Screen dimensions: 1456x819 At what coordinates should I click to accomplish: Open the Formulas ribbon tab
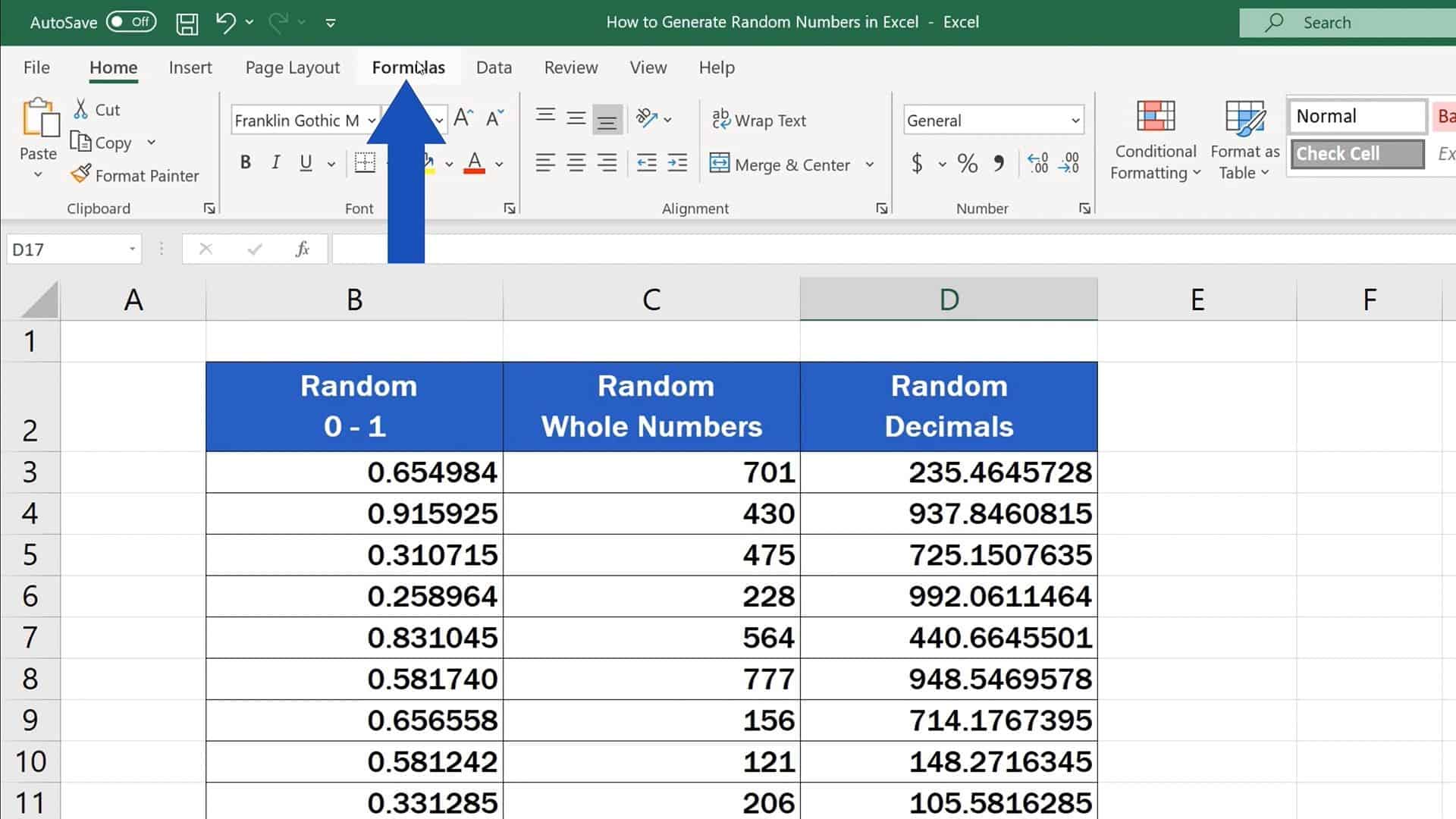(408, 67)
